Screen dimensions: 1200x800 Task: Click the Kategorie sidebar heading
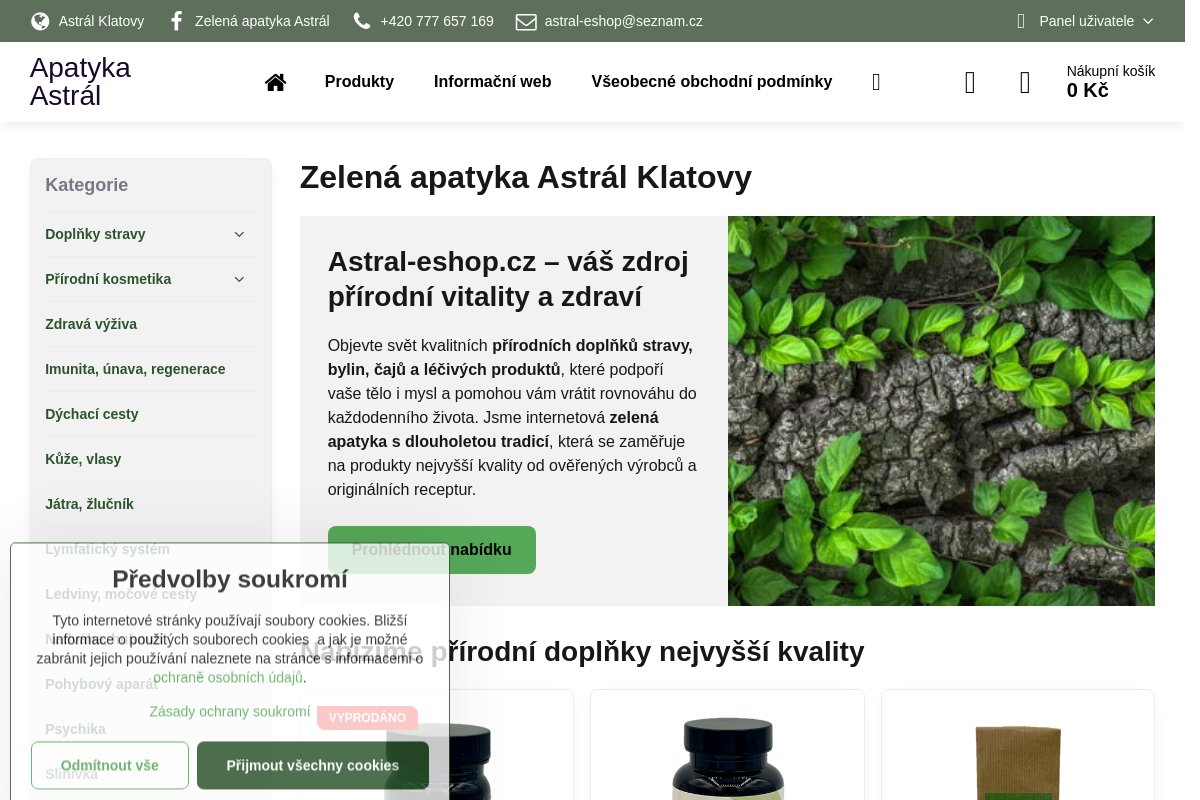86,185
